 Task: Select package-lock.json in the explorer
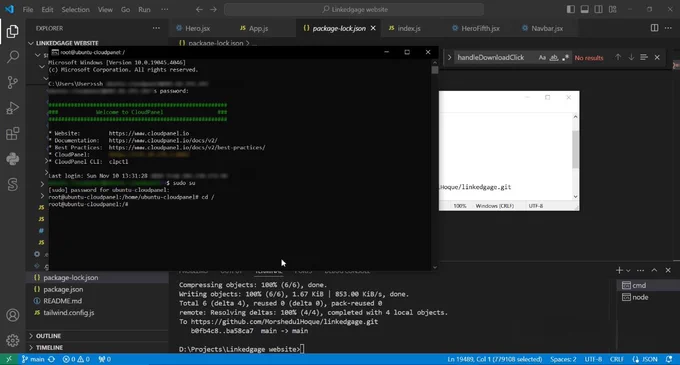click(x=97, y=277)
